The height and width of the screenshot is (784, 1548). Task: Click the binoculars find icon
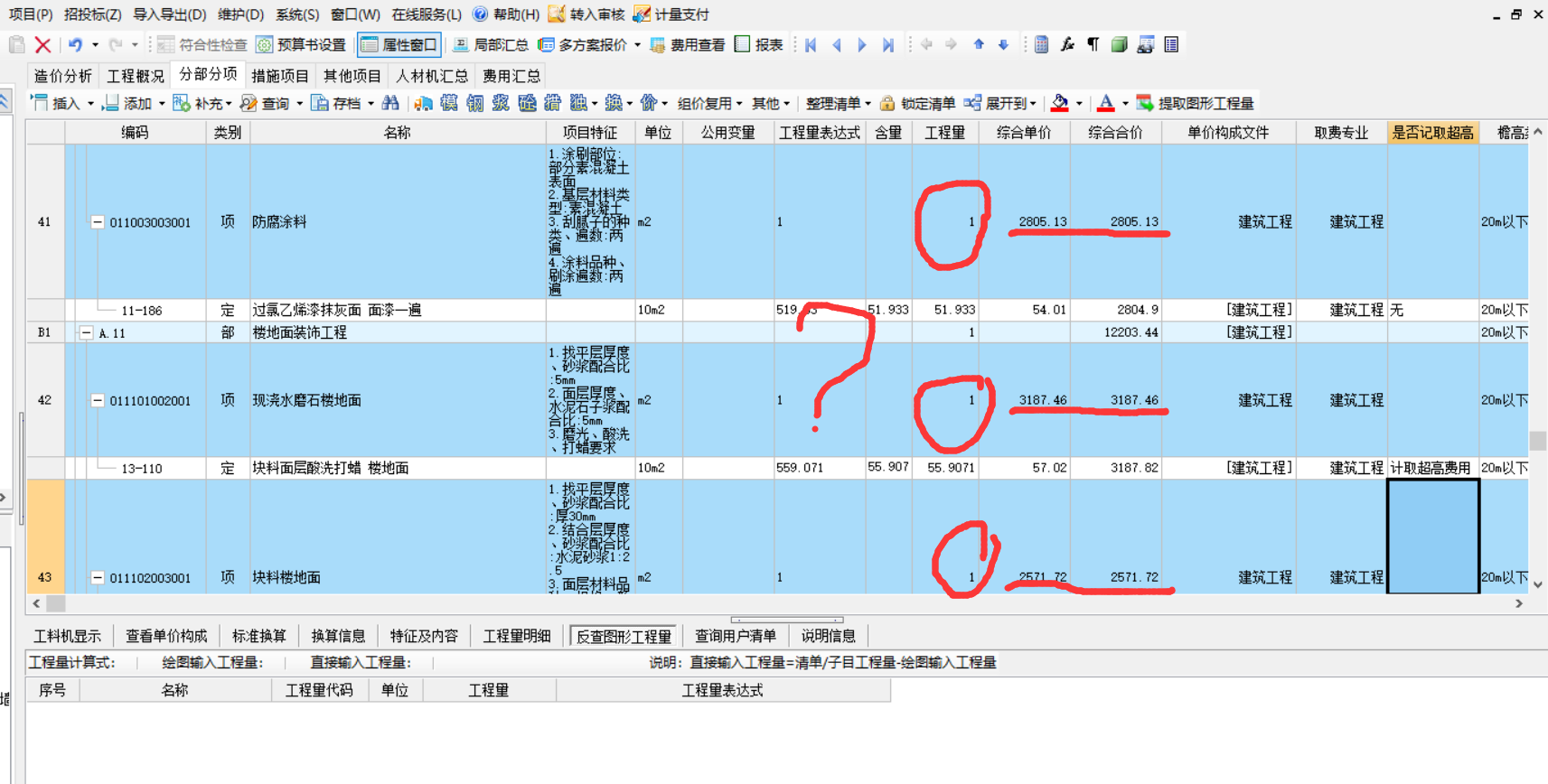[390, 103]
